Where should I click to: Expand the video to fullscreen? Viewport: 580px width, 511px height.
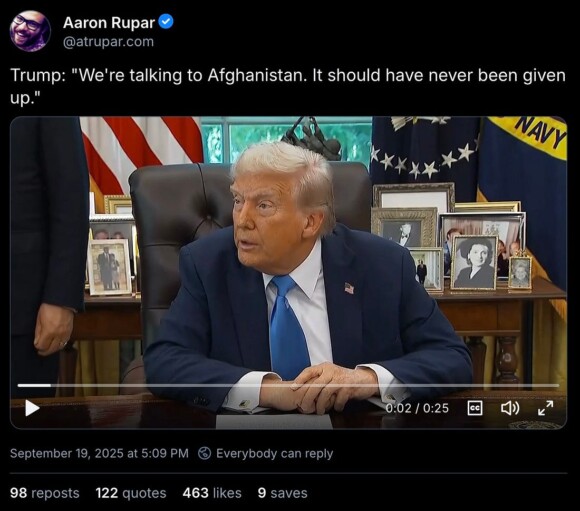(x=546, y=408)
